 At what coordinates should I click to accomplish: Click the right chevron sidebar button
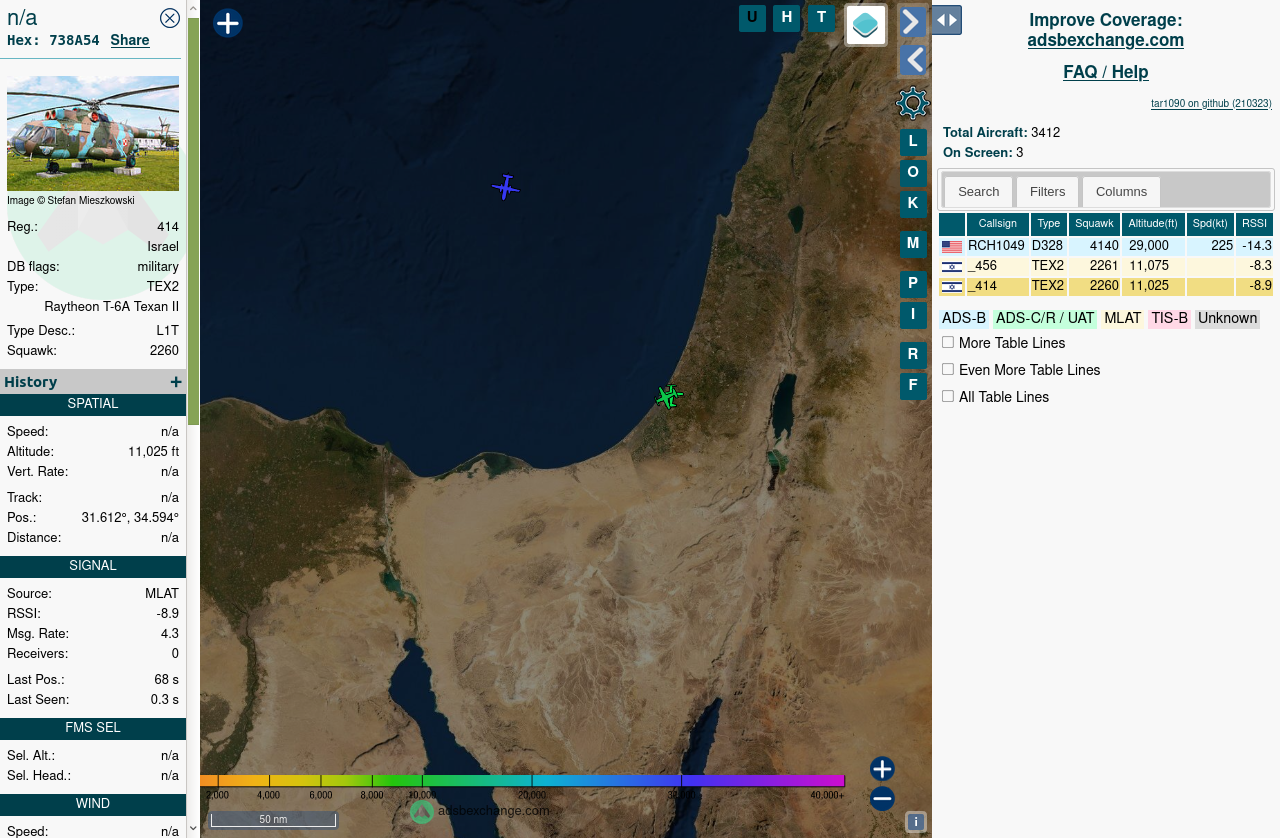coord(912,21)
